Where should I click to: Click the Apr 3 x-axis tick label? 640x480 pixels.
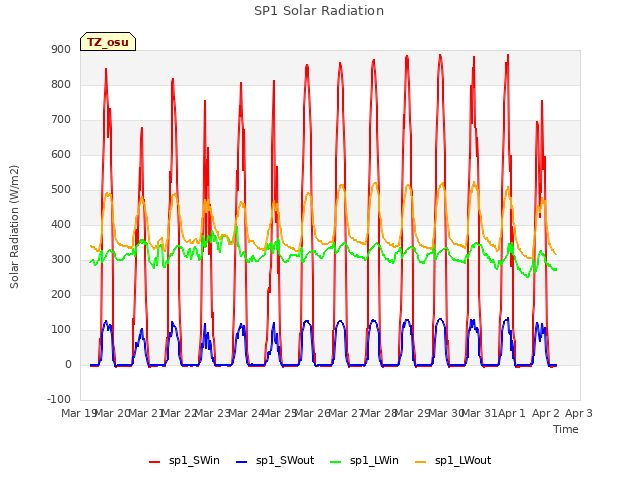[x=579, y=413]
